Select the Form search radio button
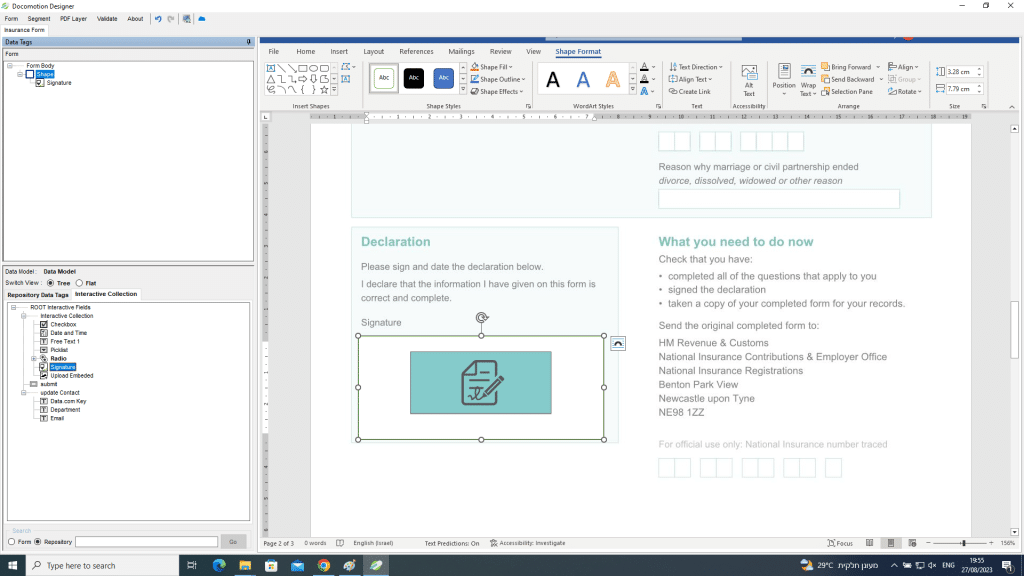The image size is (1024, 576). pos(12,542)
